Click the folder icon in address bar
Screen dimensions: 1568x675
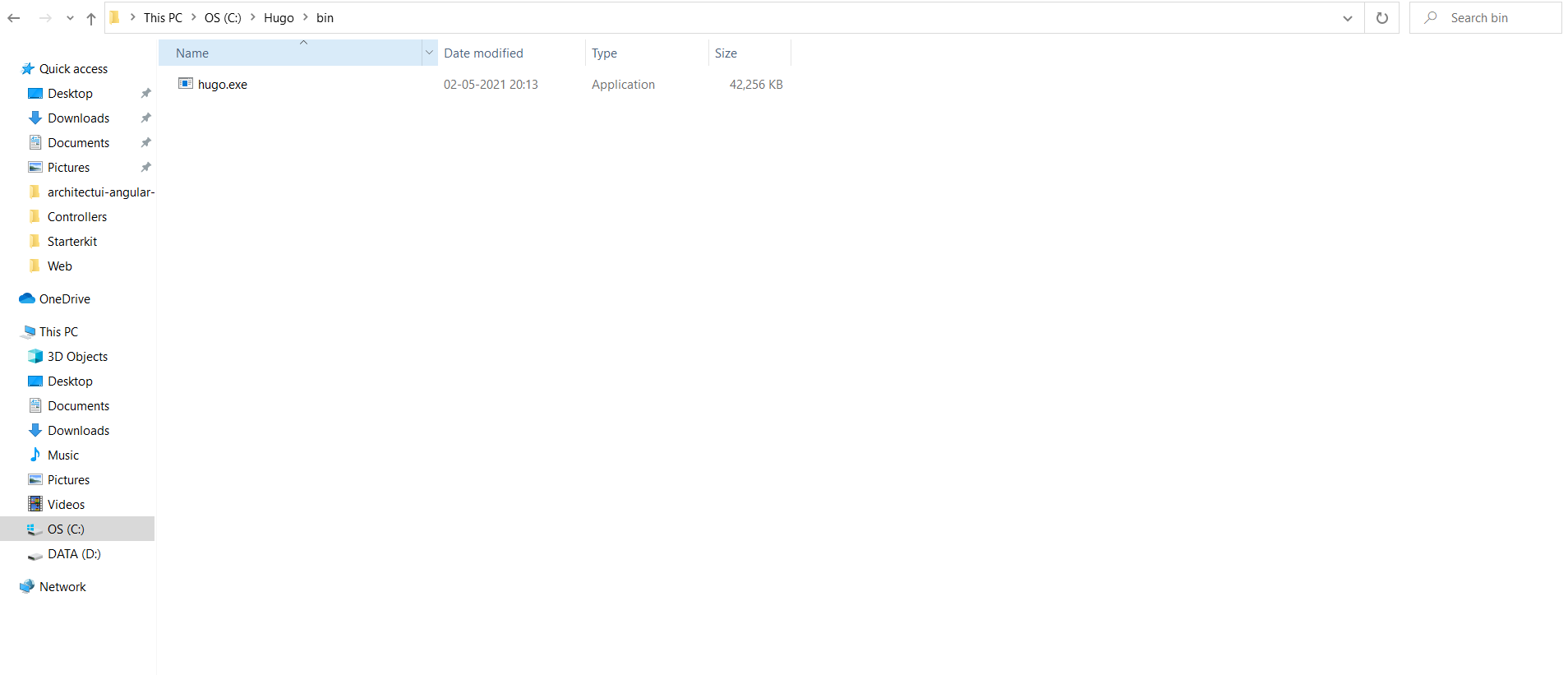point(115,17)
